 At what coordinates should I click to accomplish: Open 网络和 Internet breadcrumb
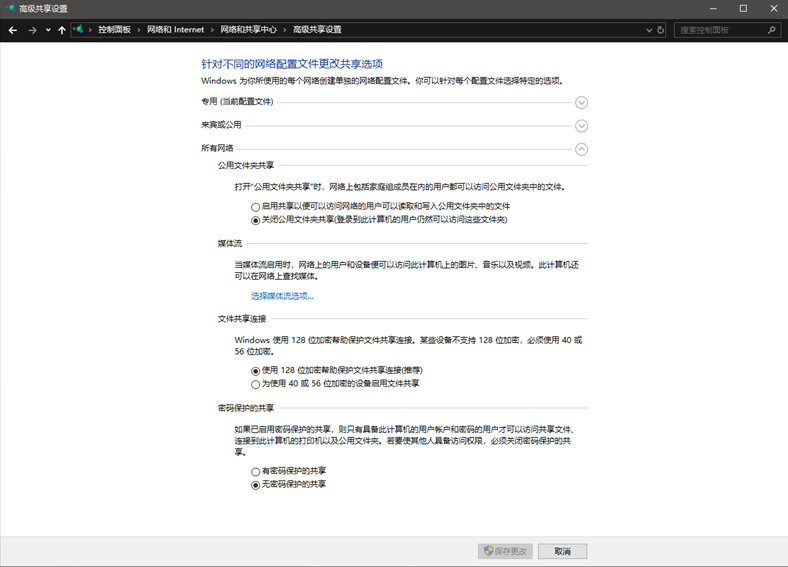[175, 30]
